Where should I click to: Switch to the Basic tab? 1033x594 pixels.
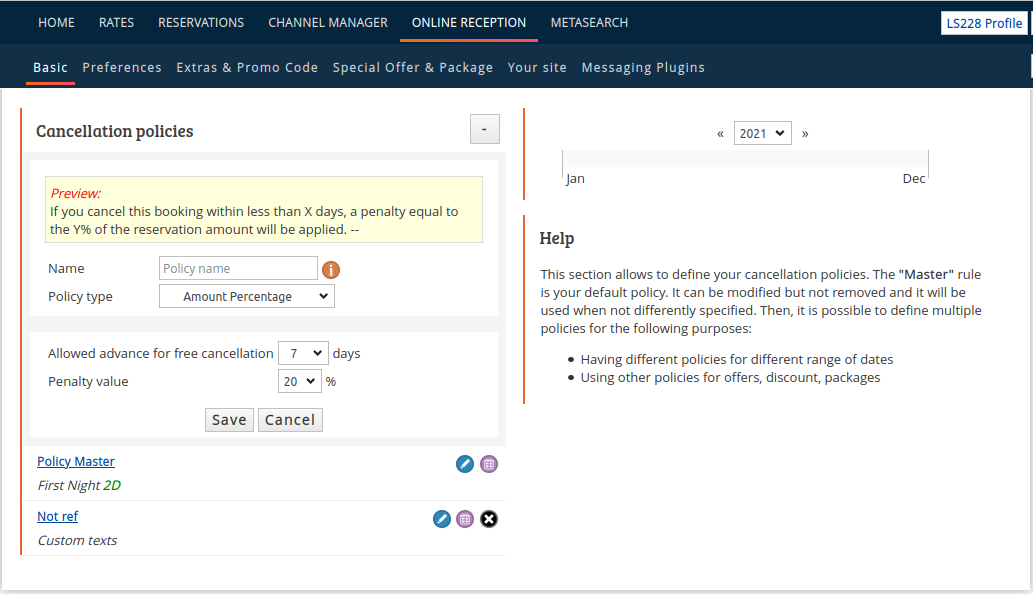(x=50, y=67)
